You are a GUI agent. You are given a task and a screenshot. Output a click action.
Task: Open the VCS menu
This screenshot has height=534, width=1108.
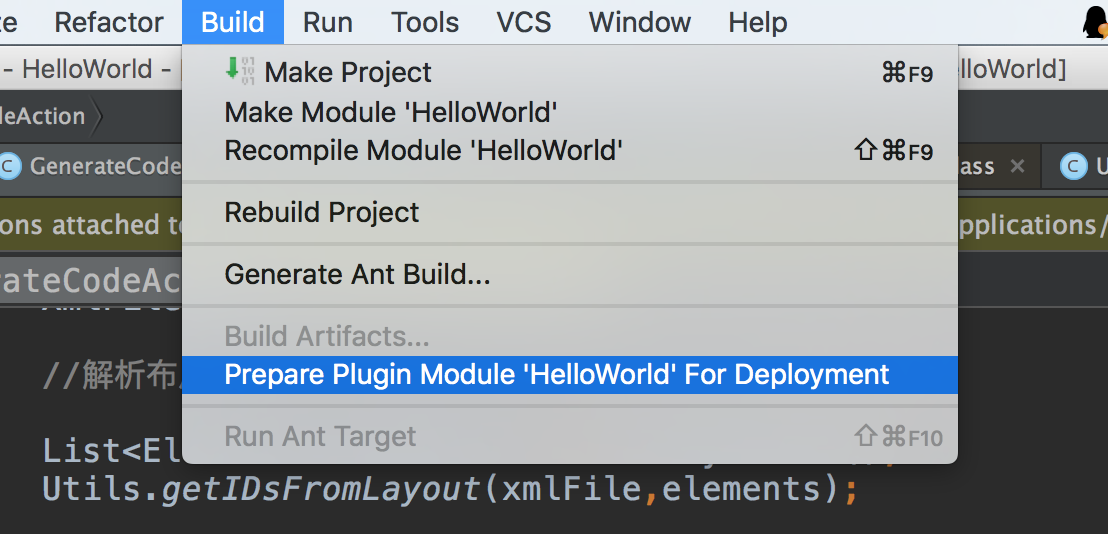click(x=524, y=22)
